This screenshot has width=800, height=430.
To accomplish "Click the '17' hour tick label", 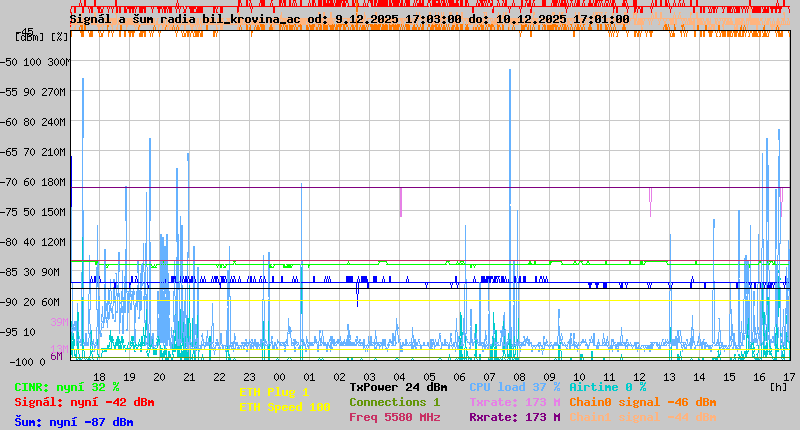I will pyautogui.click(x=789, y=377).
